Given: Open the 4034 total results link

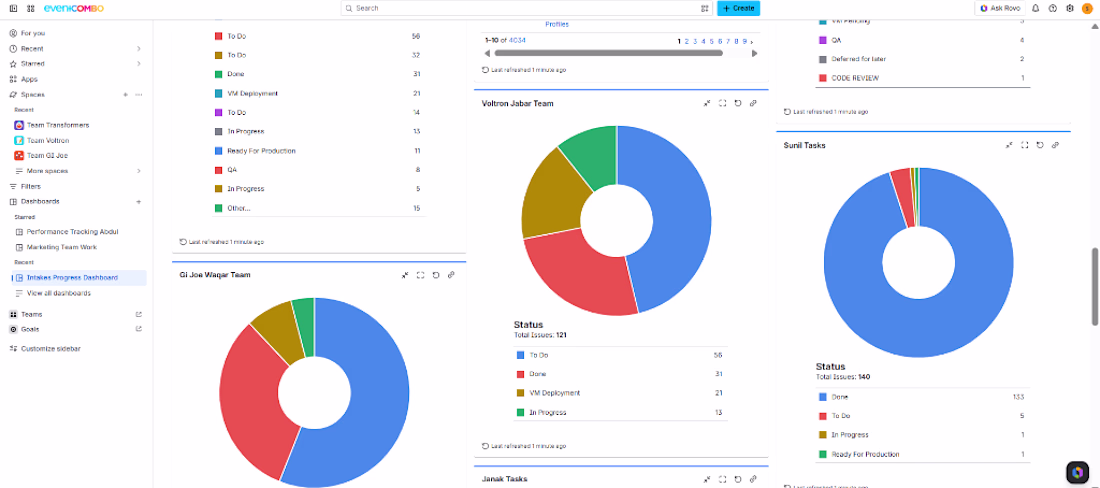Looking at the screenshot, I should [x=517, y=41].
